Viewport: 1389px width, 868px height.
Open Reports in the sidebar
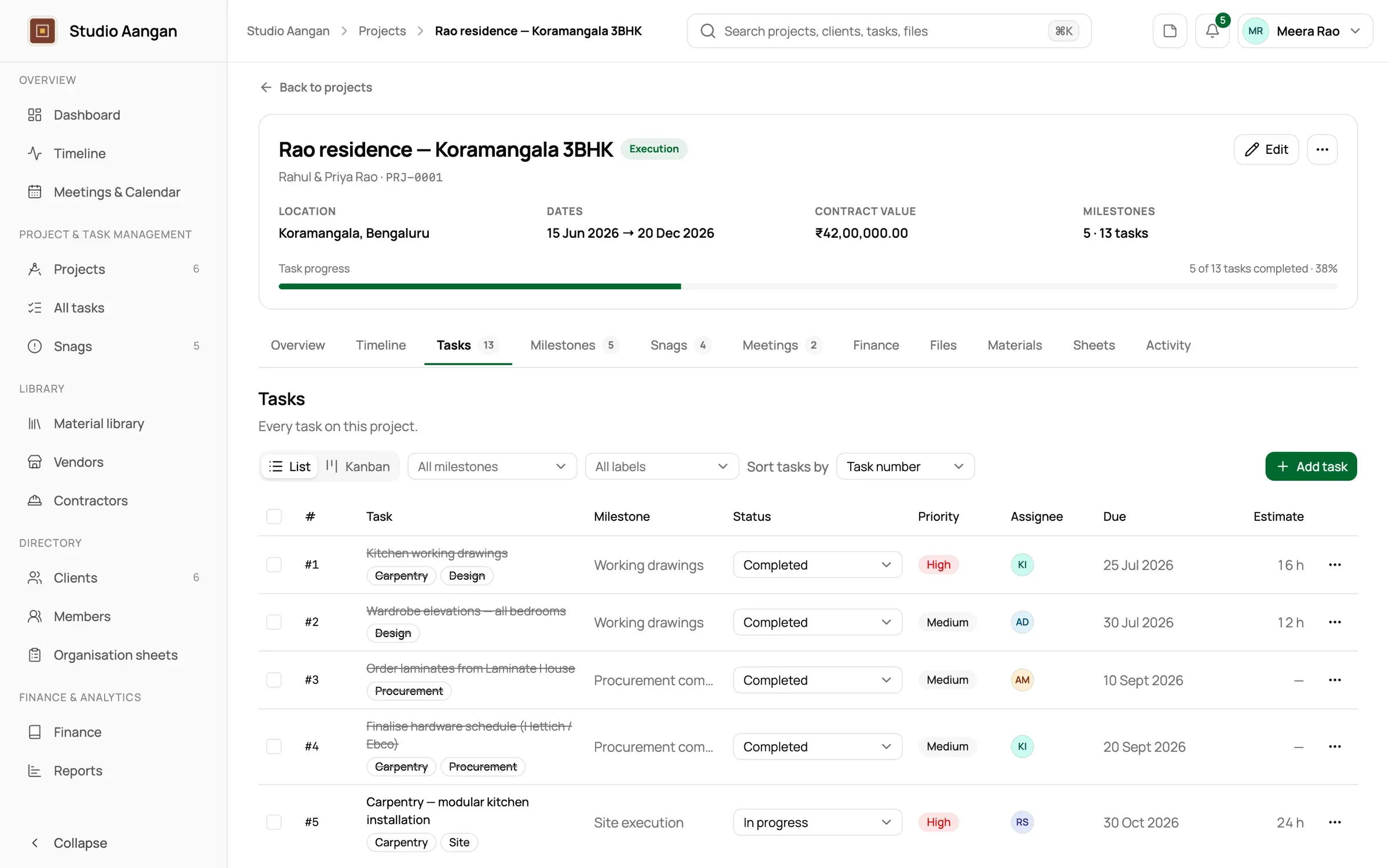[x=113, y=771]
